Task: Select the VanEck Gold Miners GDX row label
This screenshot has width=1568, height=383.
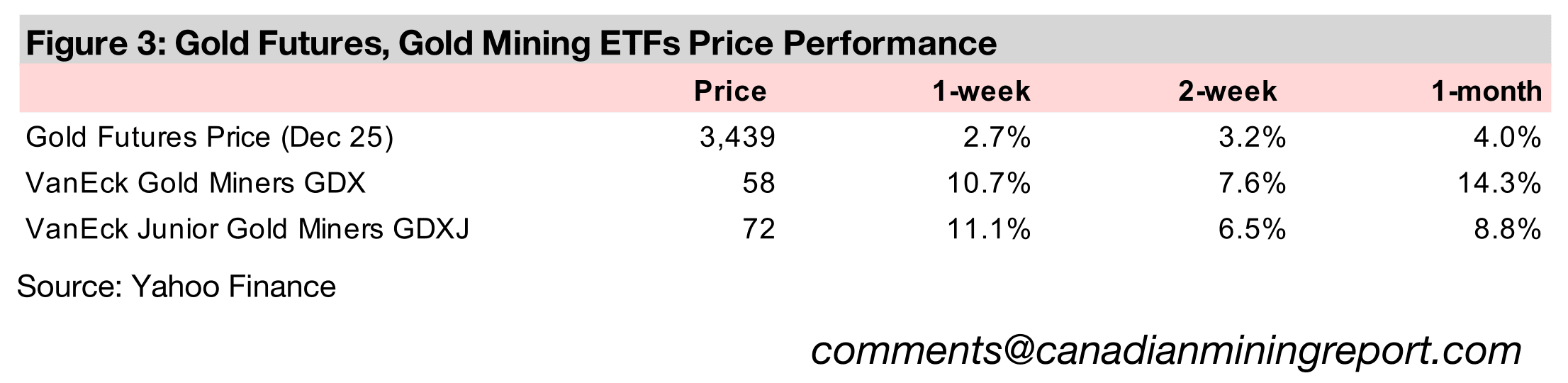Action: click(x=196, y=184)
